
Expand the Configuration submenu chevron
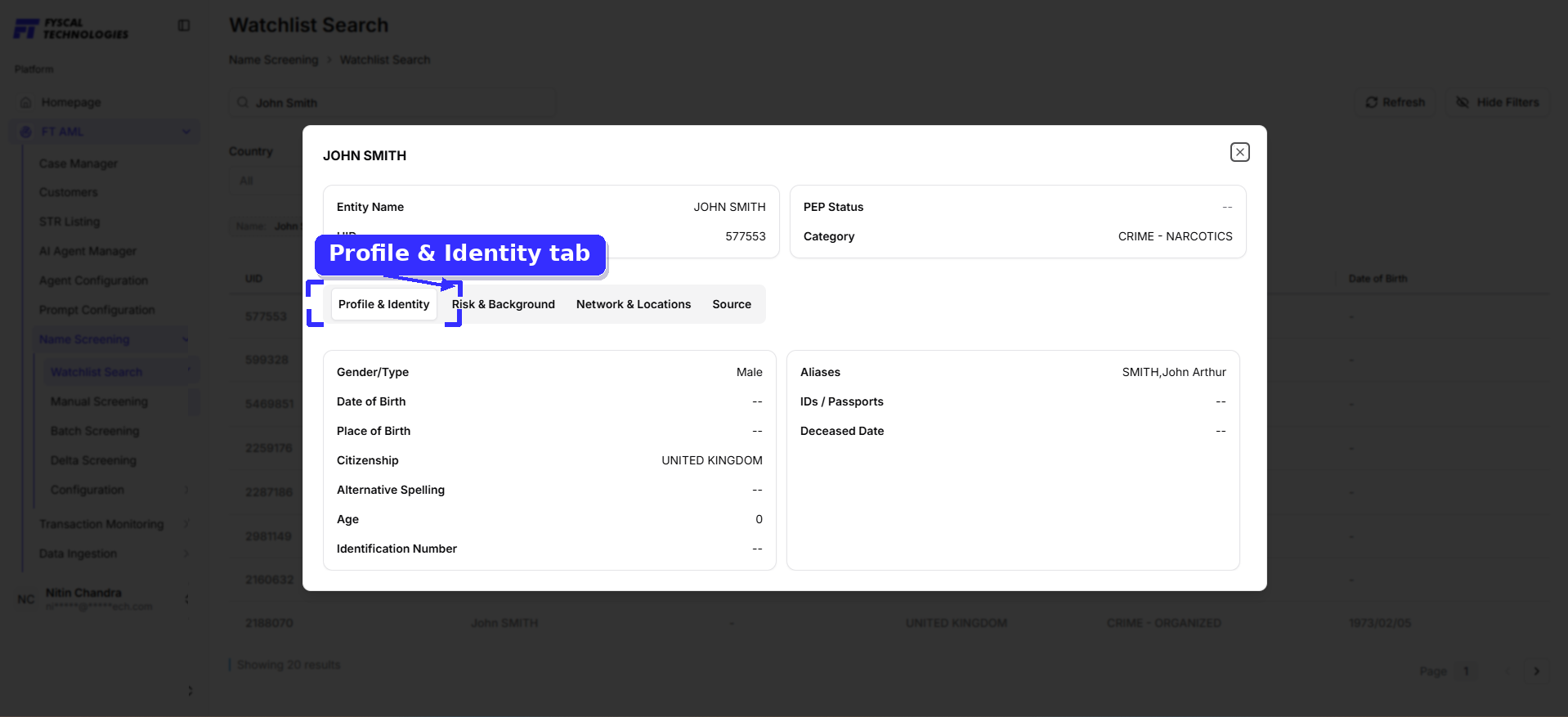click(x=186, y=490)
